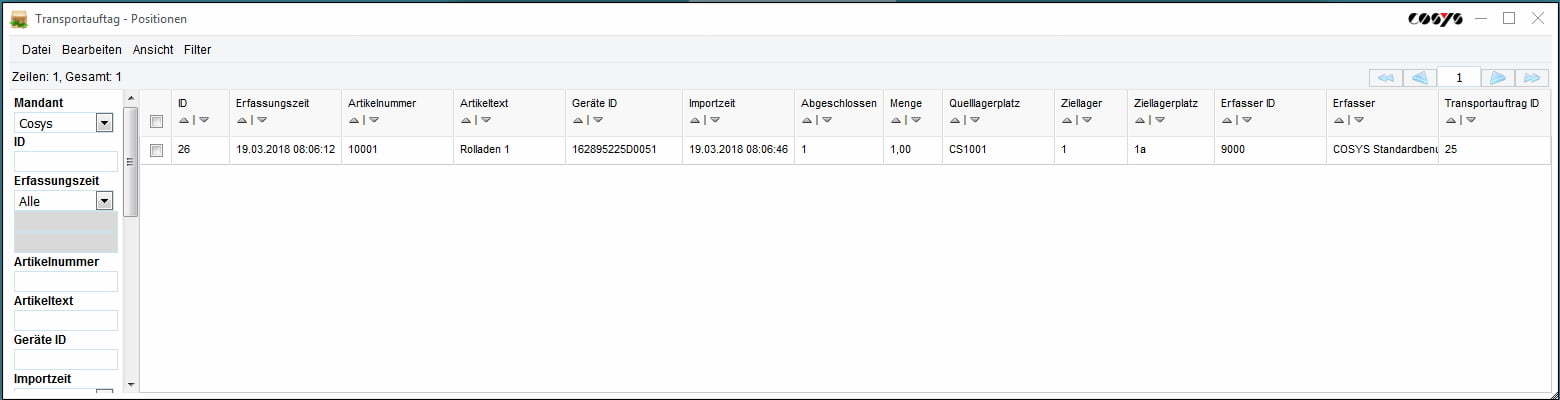Screen dimensions: 1560x400
Task: Go to first page of results
Action: point(1385,78)
